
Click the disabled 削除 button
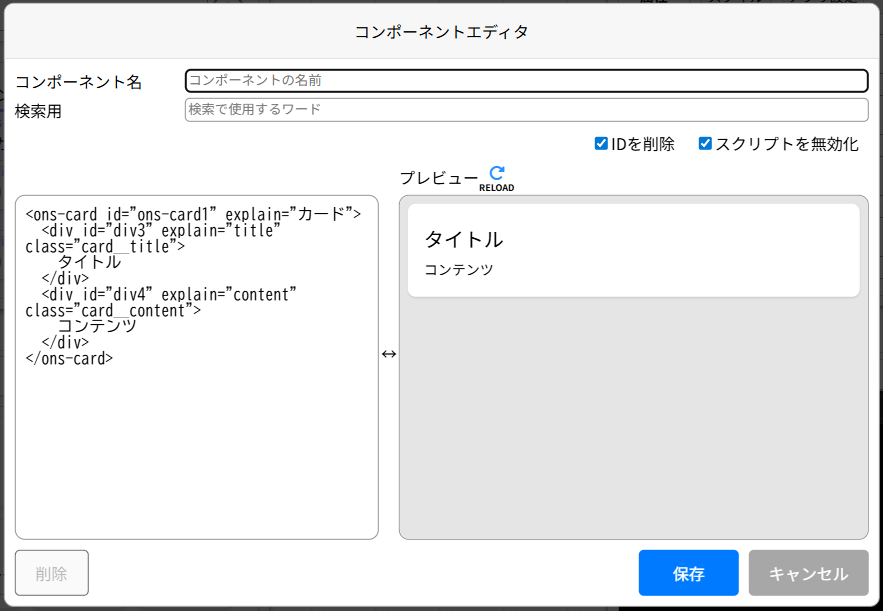51,573
